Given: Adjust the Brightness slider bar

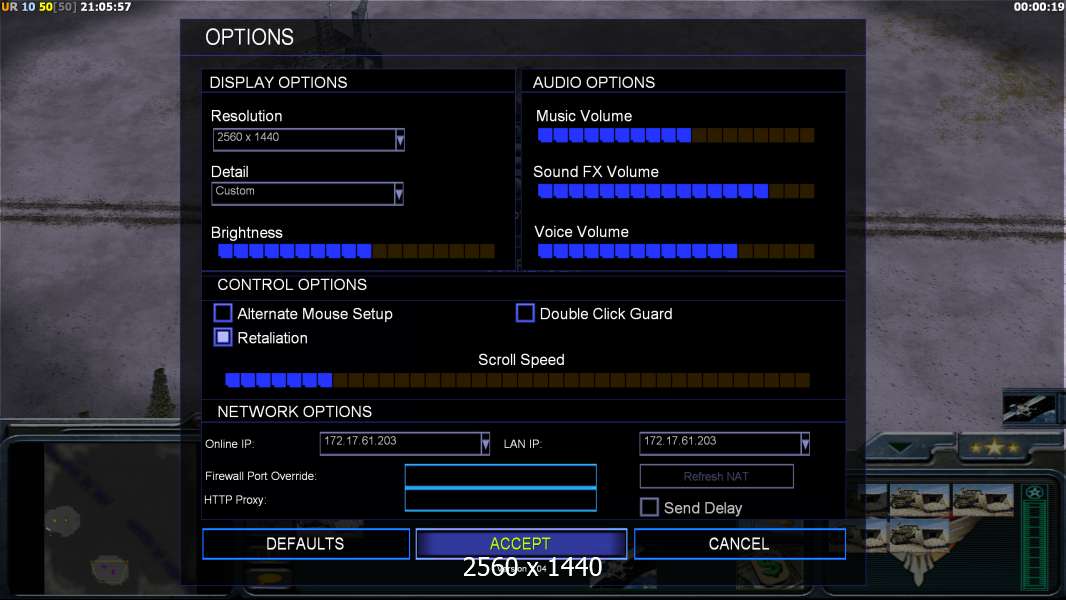Looking at the screenshot, I should click(x=356, y=251).
